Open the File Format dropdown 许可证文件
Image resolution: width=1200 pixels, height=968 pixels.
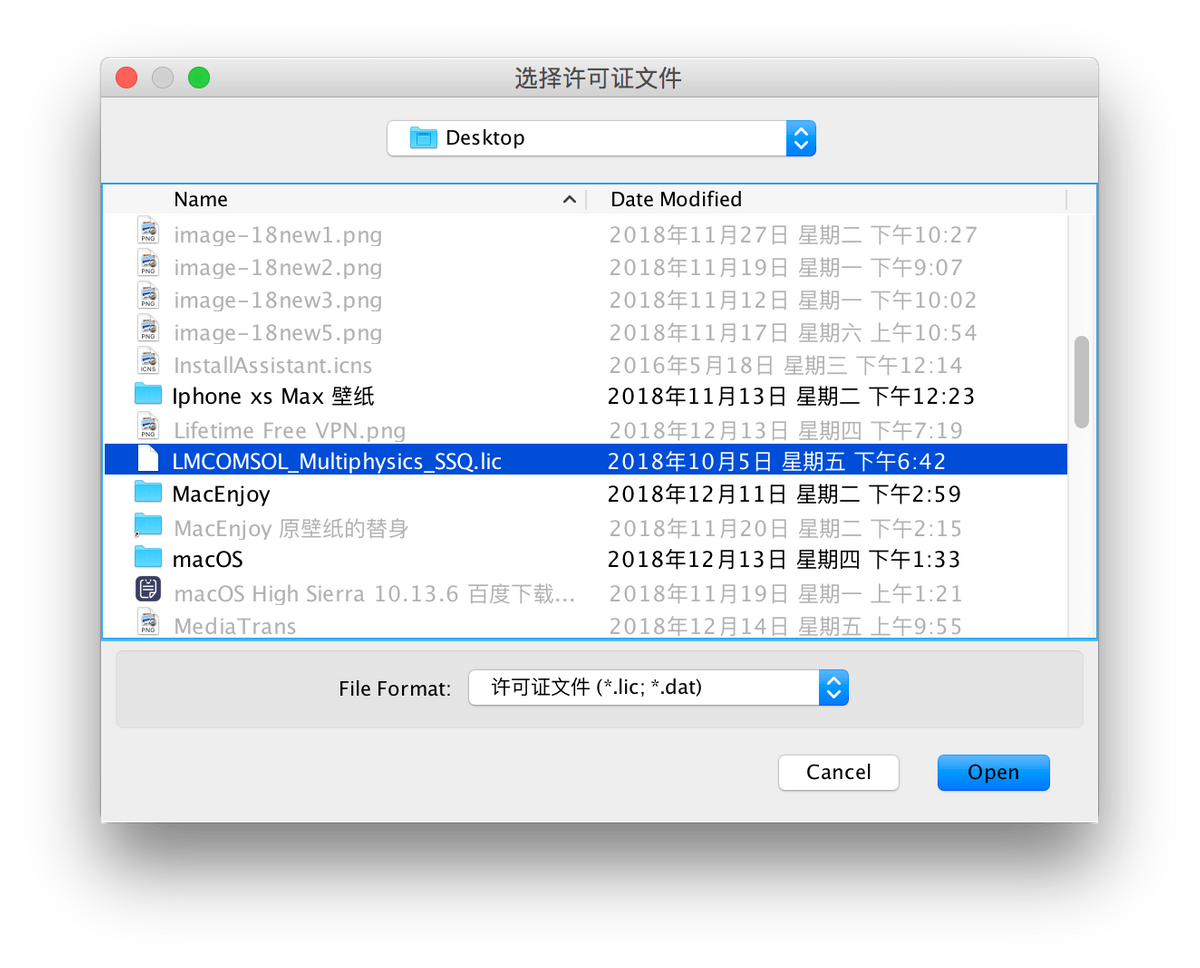(658, 687)
